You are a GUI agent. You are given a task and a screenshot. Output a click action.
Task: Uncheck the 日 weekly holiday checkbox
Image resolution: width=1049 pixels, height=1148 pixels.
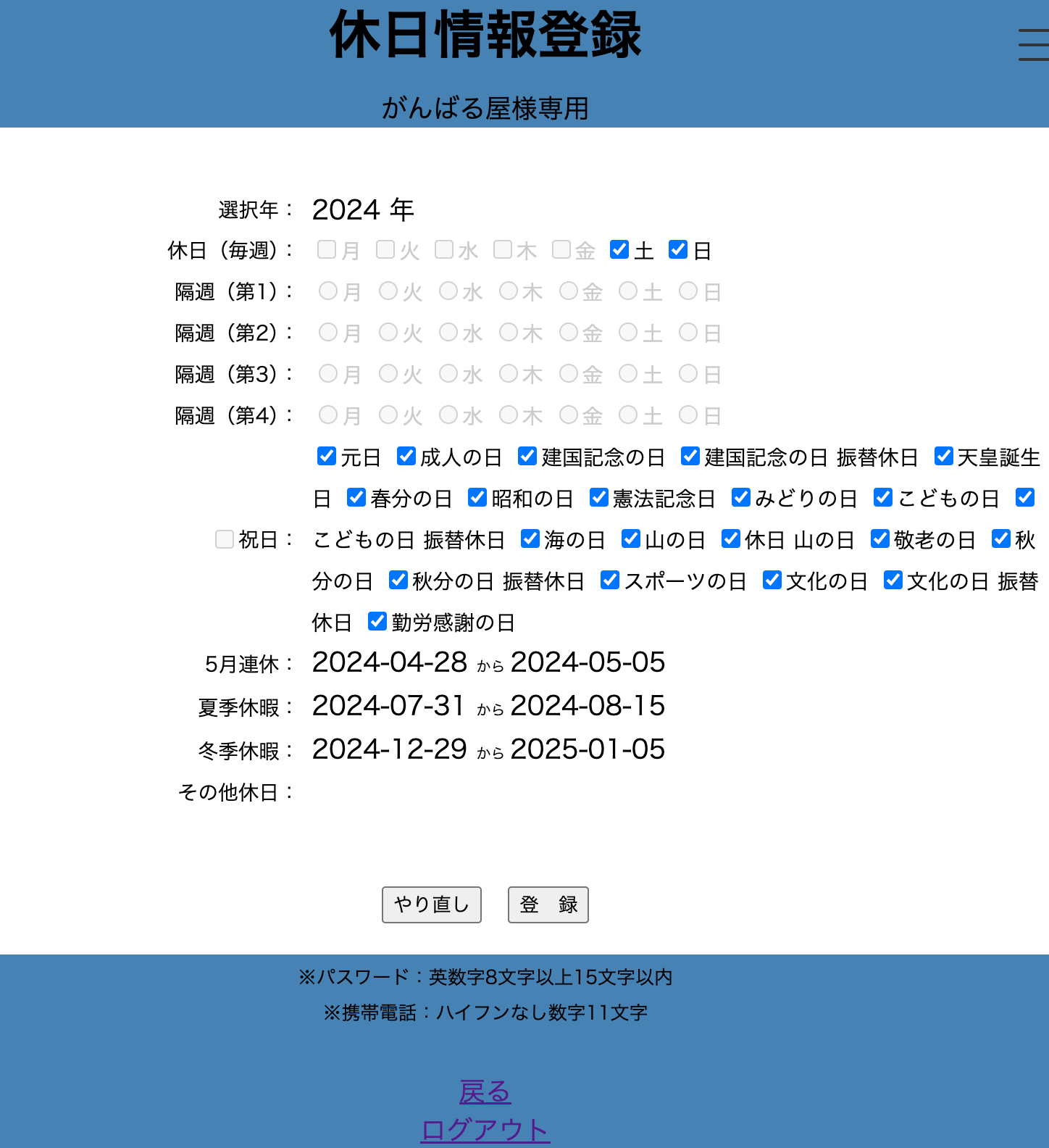pos(678,249)
